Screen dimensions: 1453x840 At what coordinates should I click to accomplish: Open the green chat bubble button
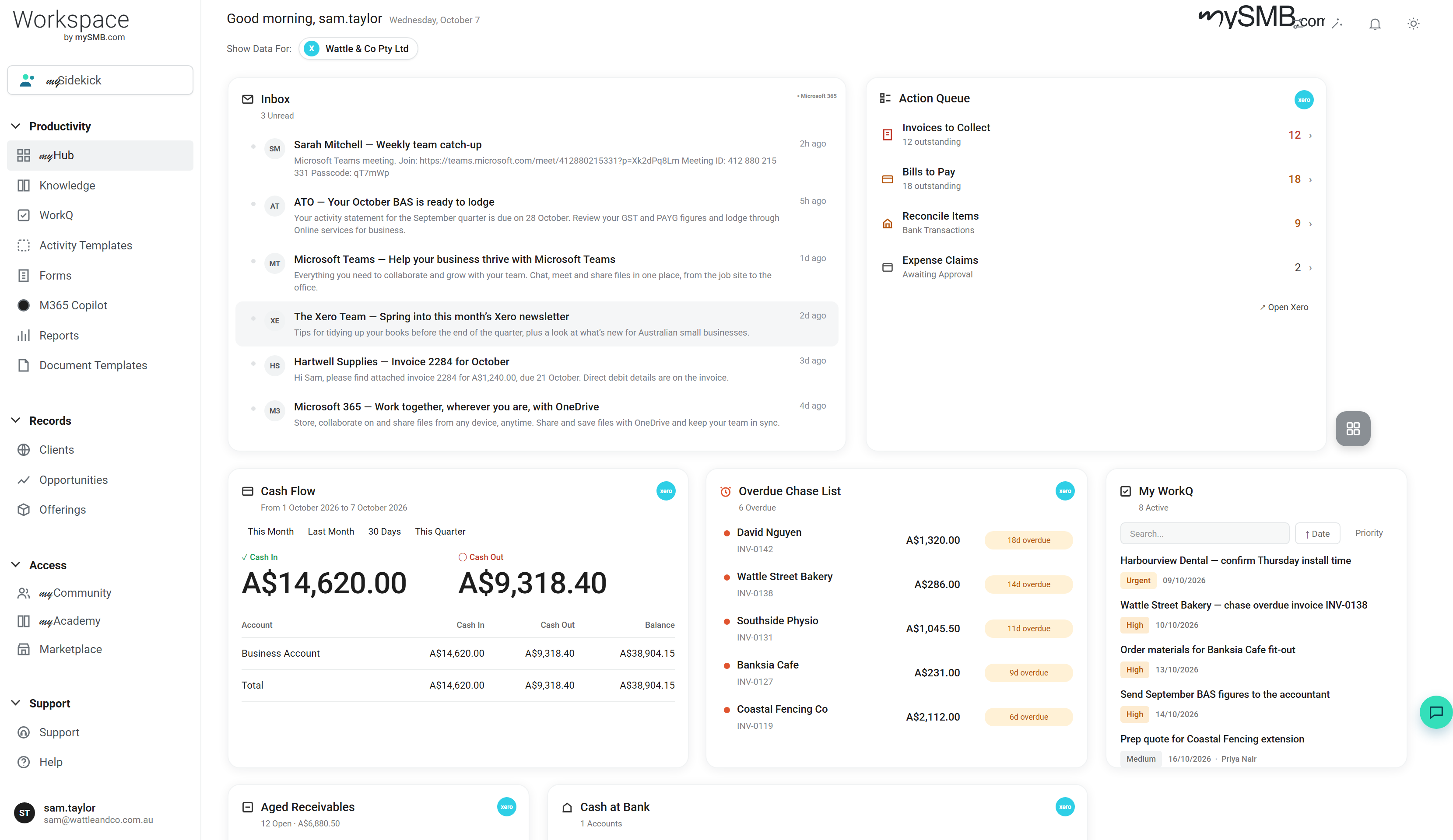(1435, 712)
